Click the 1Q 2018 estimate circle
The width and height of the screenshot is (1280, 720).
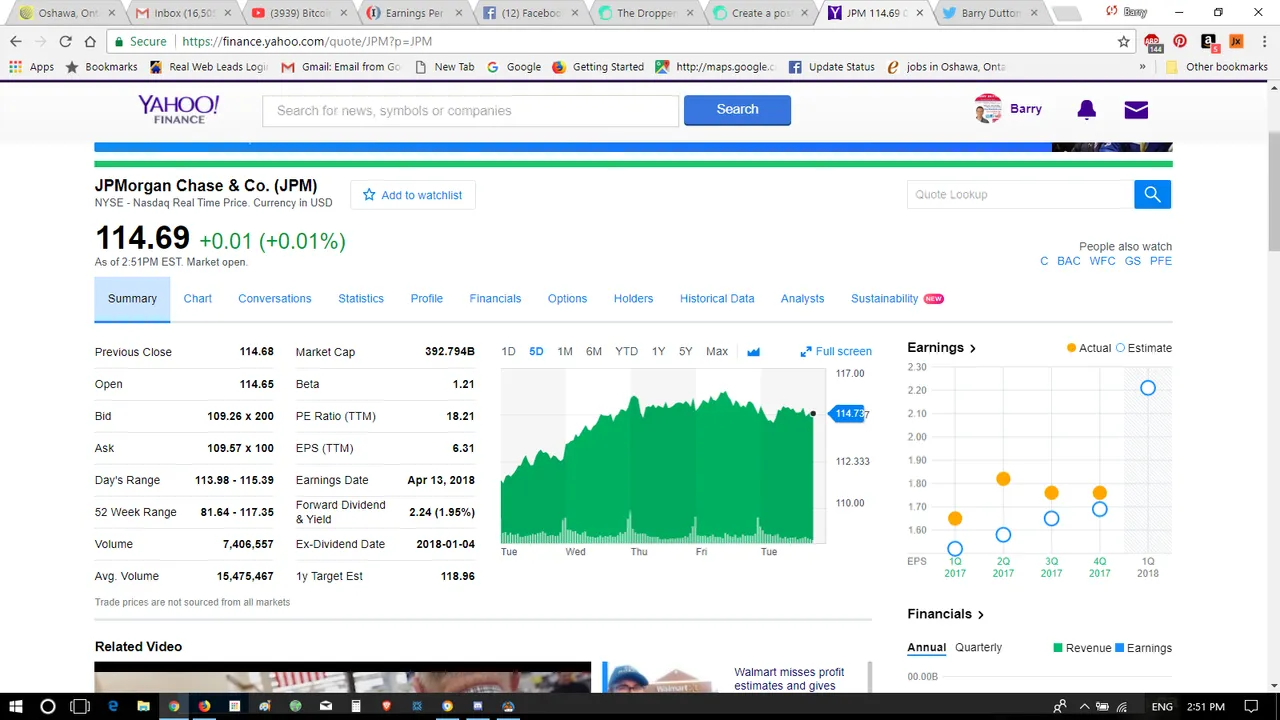(1148, 388)
